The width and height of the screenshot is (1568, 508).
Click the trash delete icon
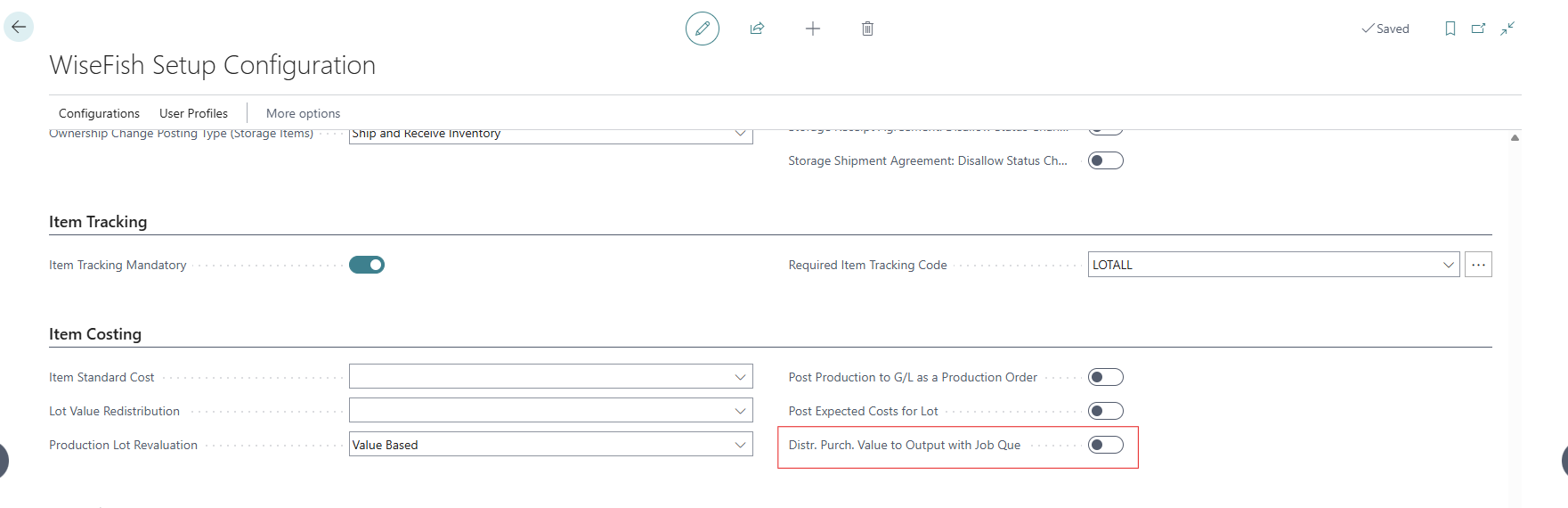click(x=867, y=29)
